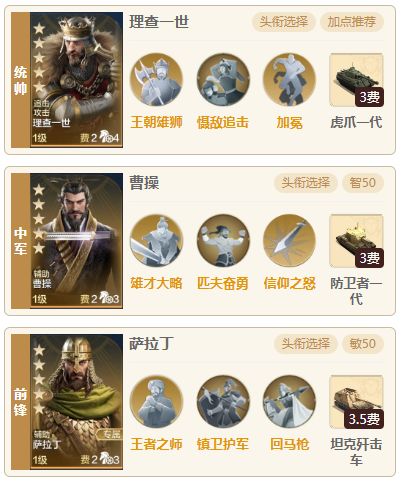Open the 雄才大略 skill icon

[x=156, y=241]
